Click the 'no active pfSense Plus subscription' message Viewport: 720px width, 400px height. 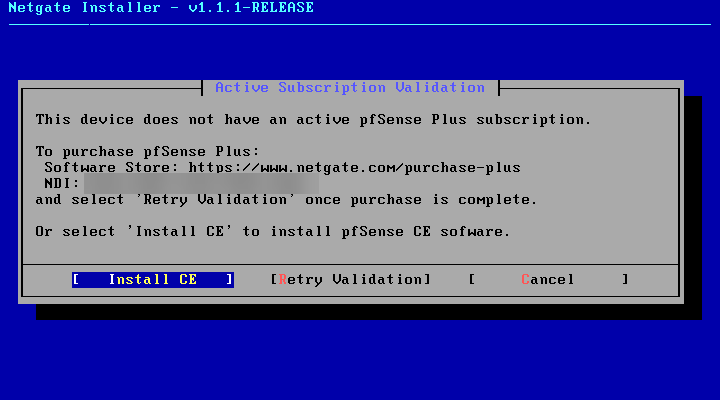tap(313, 120)
